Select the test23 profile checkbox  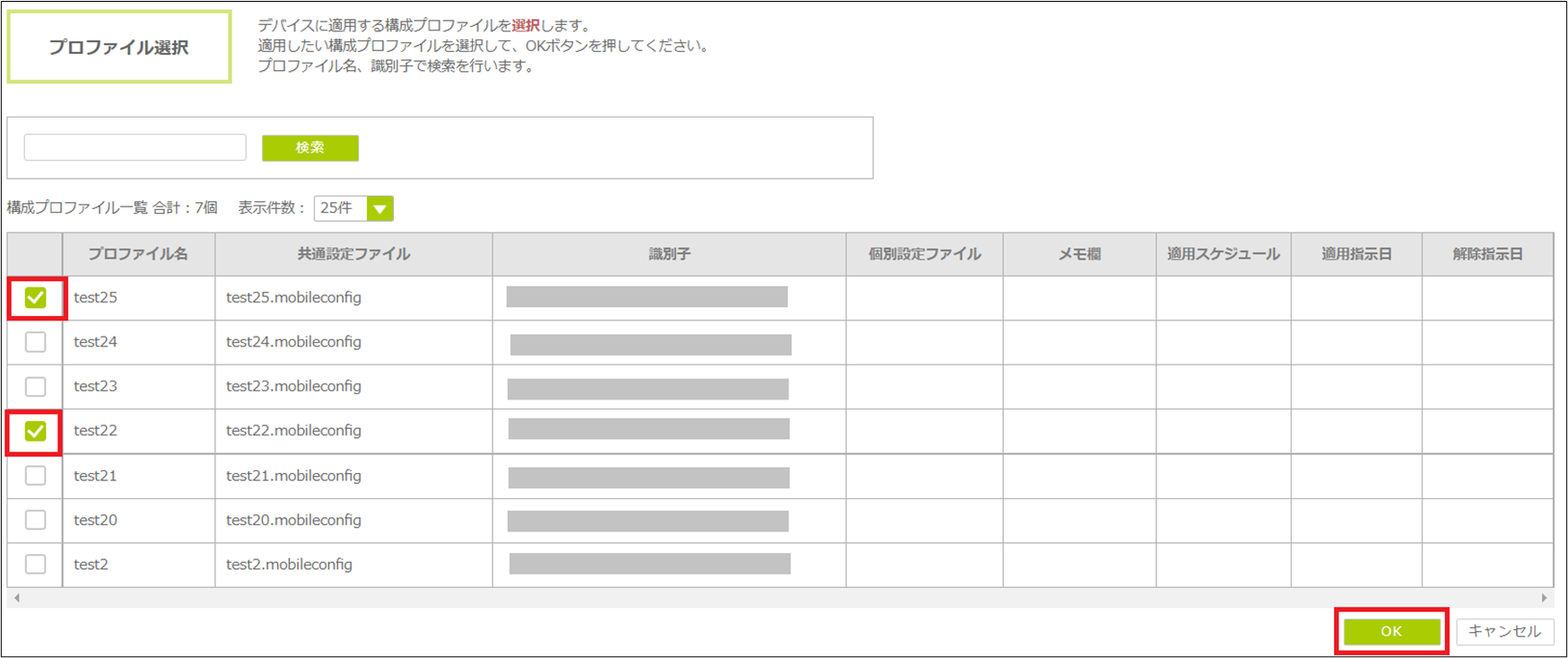point(35,386)
